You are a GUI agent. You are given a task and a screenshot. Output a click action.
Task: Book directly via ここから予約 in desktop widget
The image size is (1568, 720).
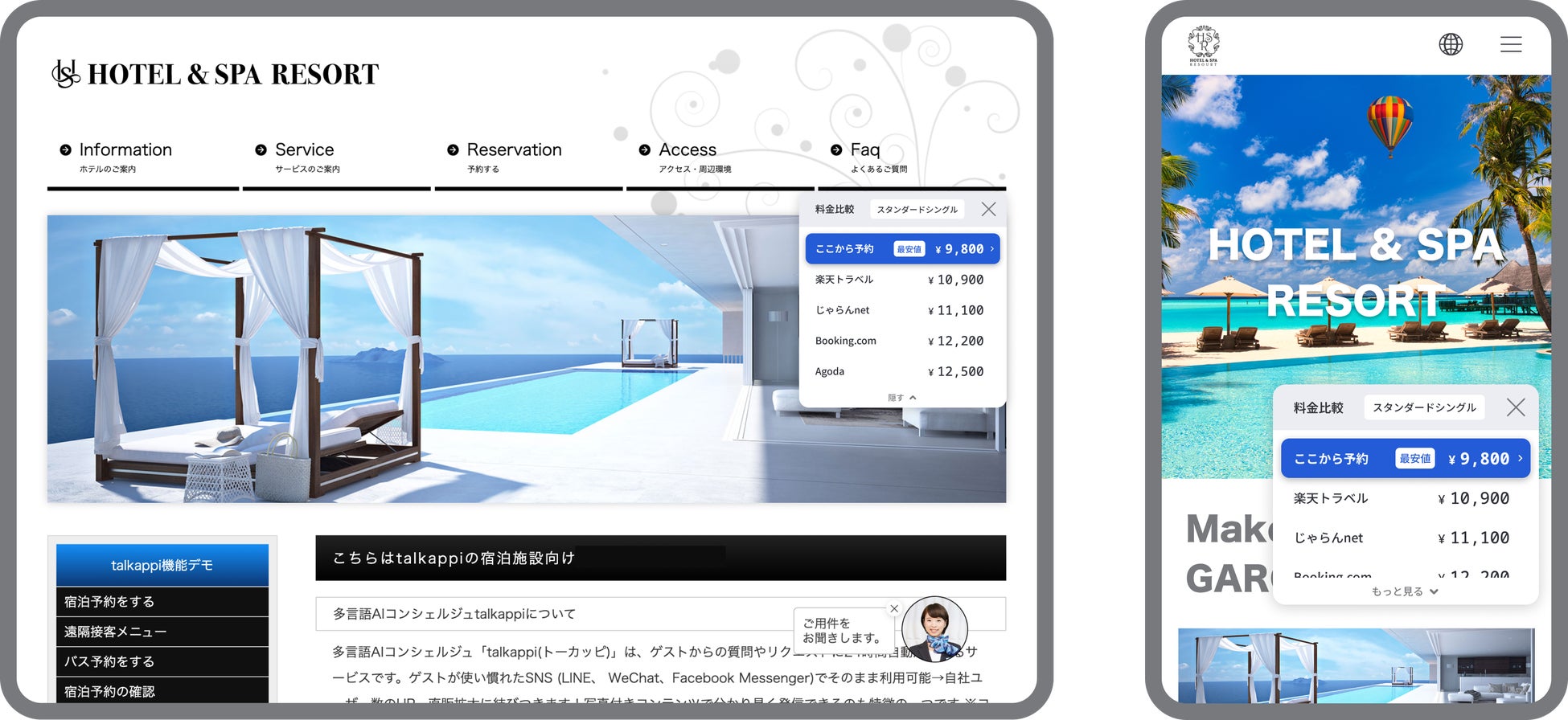point(903,249)
